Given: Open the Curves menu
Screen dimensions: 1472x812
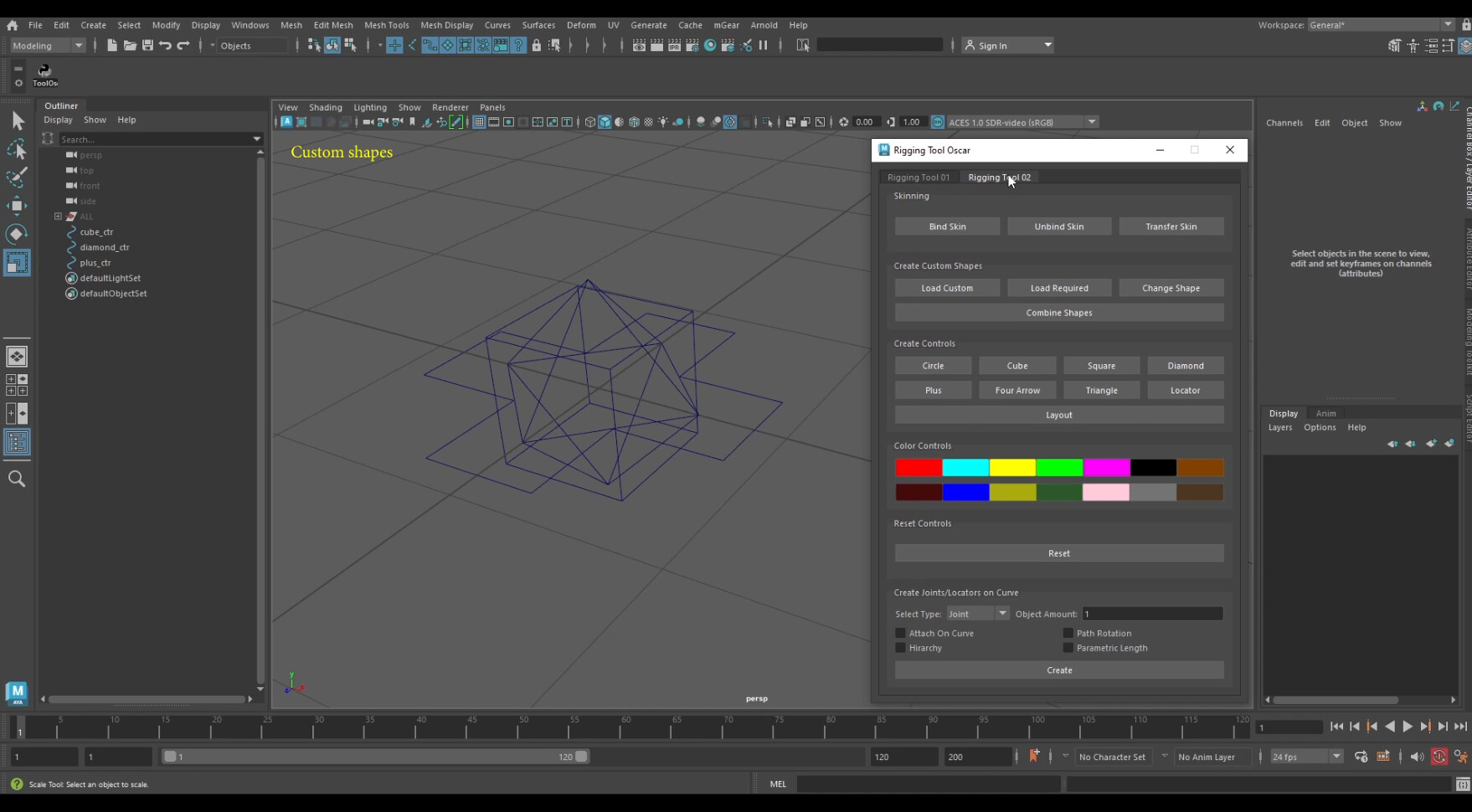Looking at the screenshot, I should (x=497, y=25).
